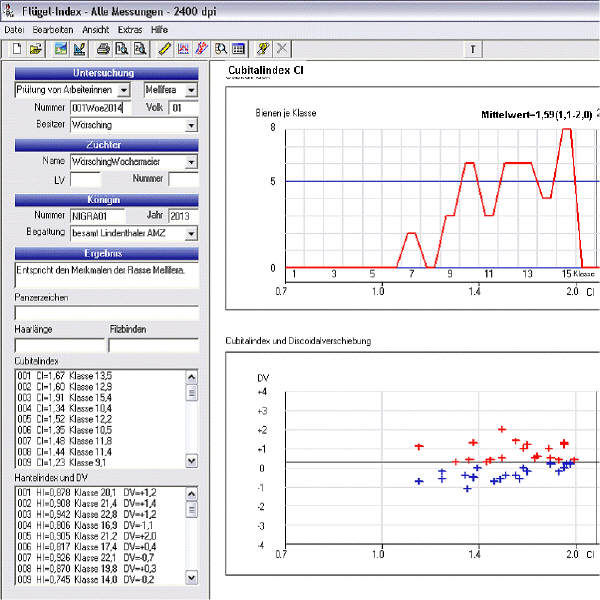Open the Mellifera race dropdown
Viewport: 600px width, 600px height.
point(191,90)
